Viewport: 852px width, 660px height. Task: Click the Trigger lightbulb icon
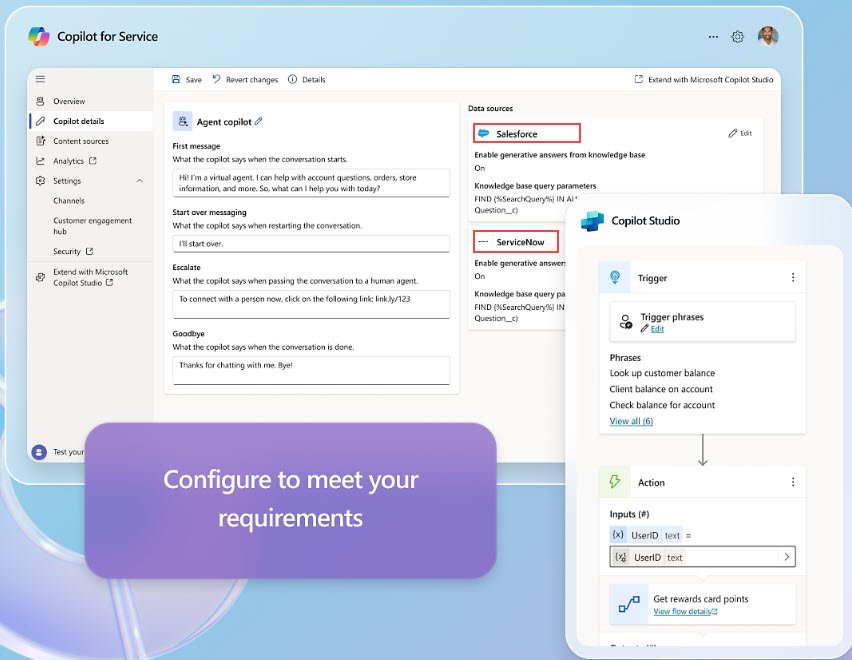[615, 278]
